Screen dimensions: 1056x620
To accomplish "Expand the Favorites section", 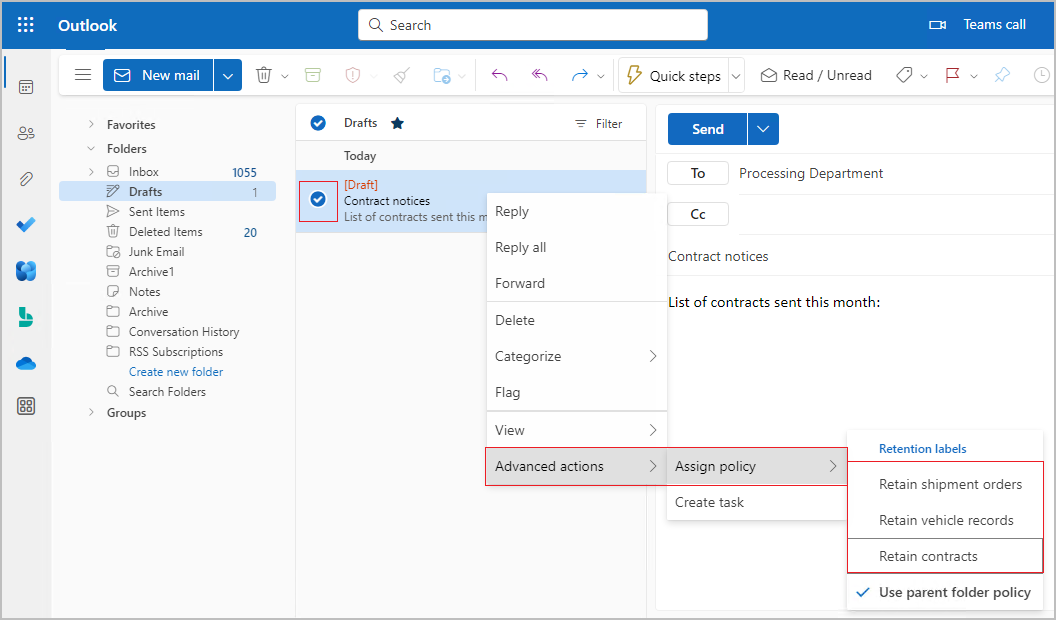I will [91, 124].
